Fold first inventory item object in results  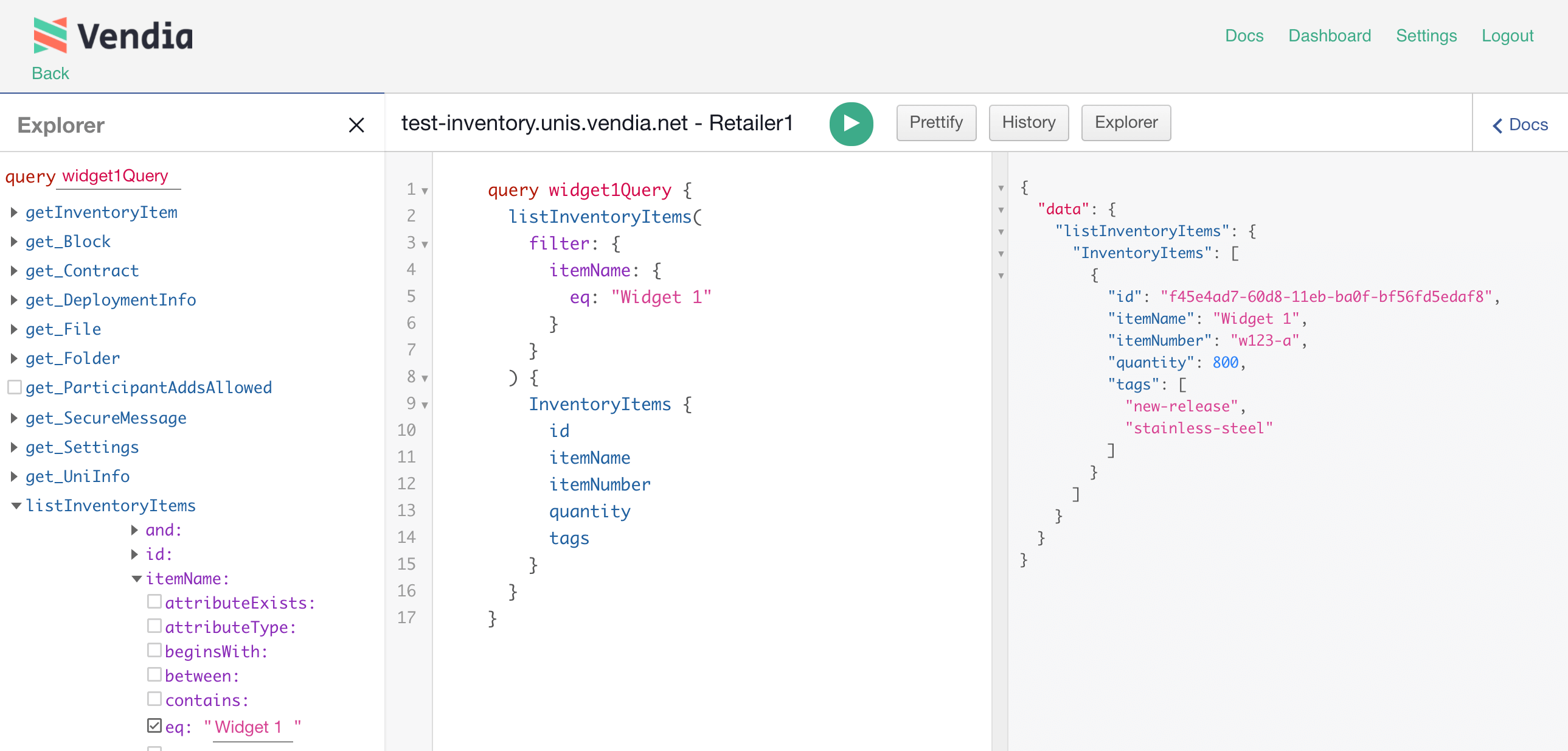coord(1001,276)
